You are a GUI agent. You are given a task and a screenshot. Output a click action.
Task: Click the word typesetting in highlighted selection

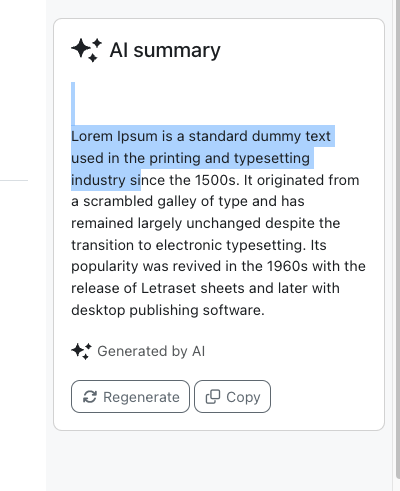pyautogui.click(x=272, y=158)
